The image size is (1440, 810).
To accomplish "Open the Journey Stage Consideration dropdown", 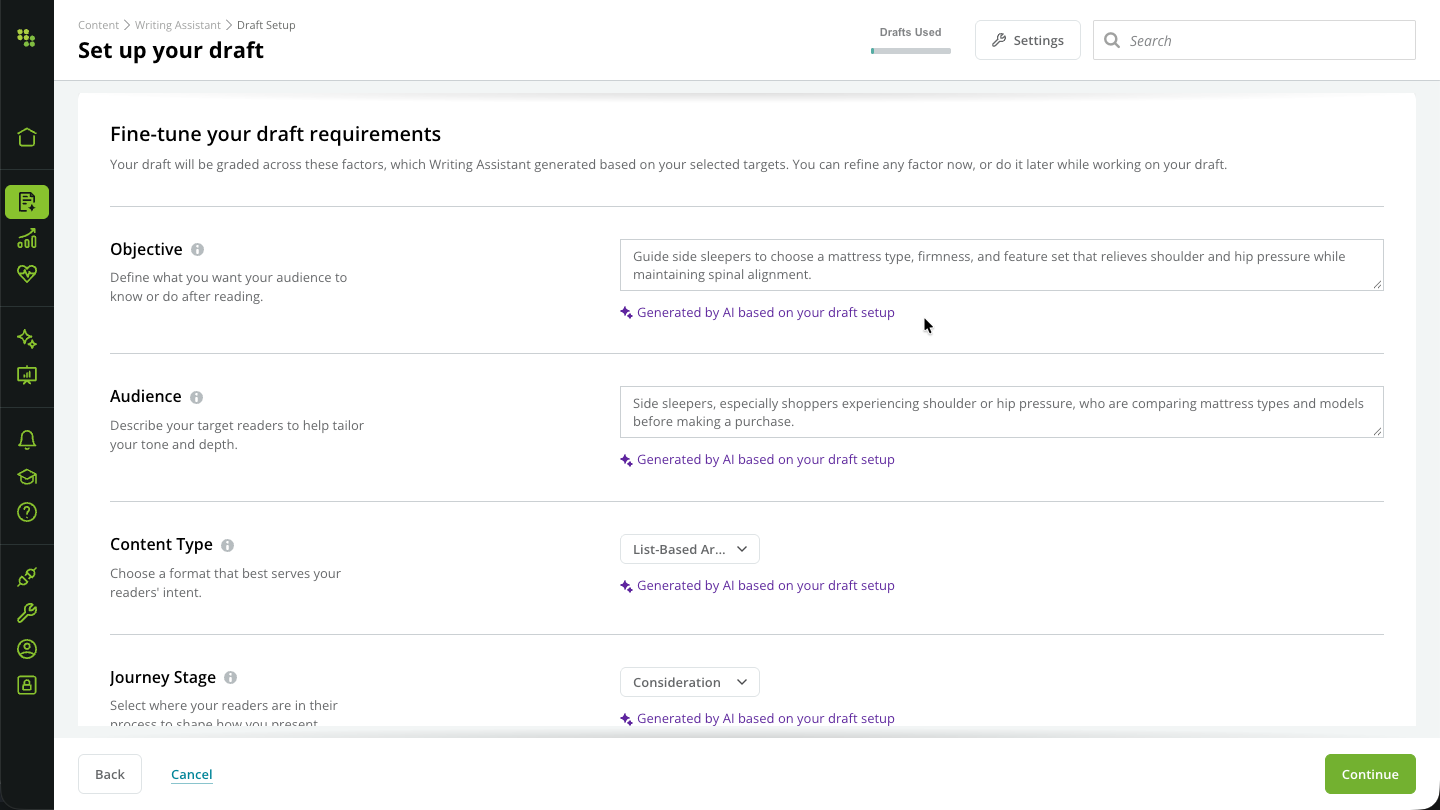I will pos(690,682).
